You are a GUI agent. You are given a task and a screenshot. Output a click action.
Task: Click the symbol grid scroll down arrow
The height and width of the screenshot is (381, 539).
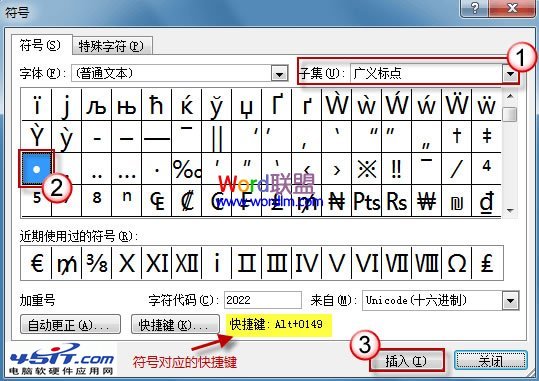coord(510,210)
